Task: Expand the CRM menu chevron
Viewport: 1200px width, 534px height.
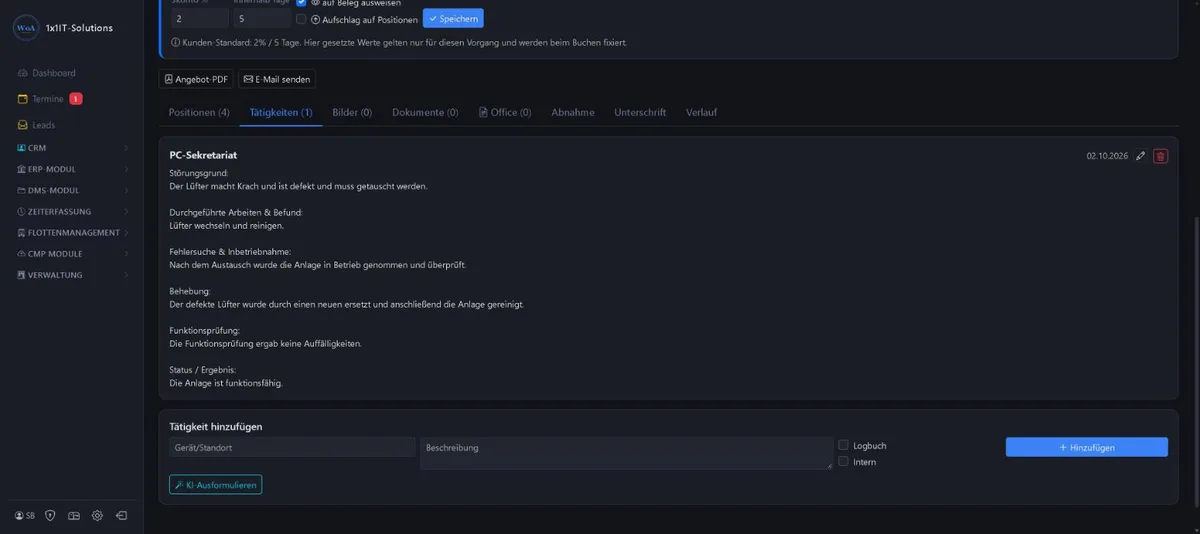Action: pos(126,148)
